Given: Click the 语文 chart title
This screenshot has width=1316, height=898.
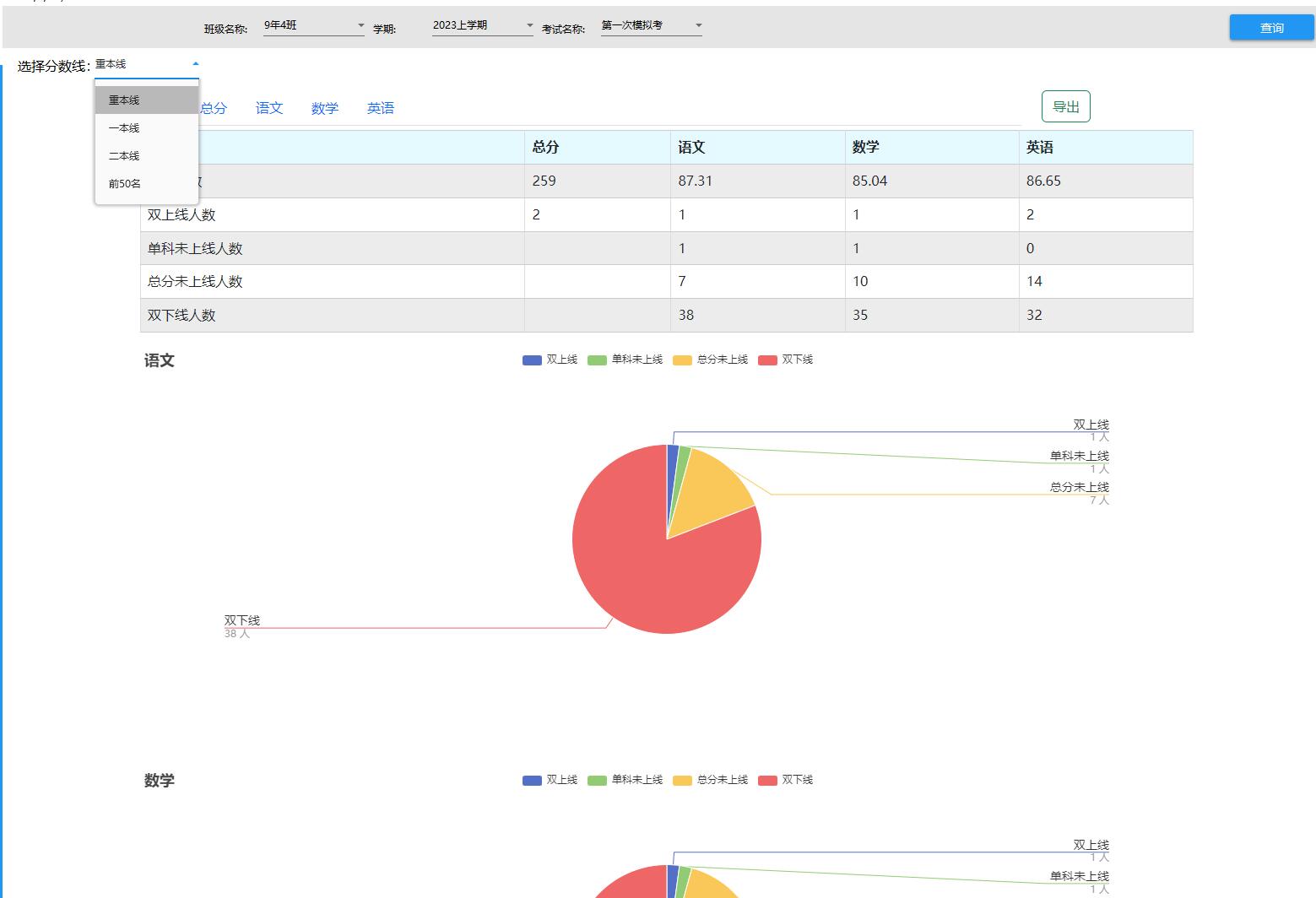Looking at the screenshot, I should tap(160, 360).
